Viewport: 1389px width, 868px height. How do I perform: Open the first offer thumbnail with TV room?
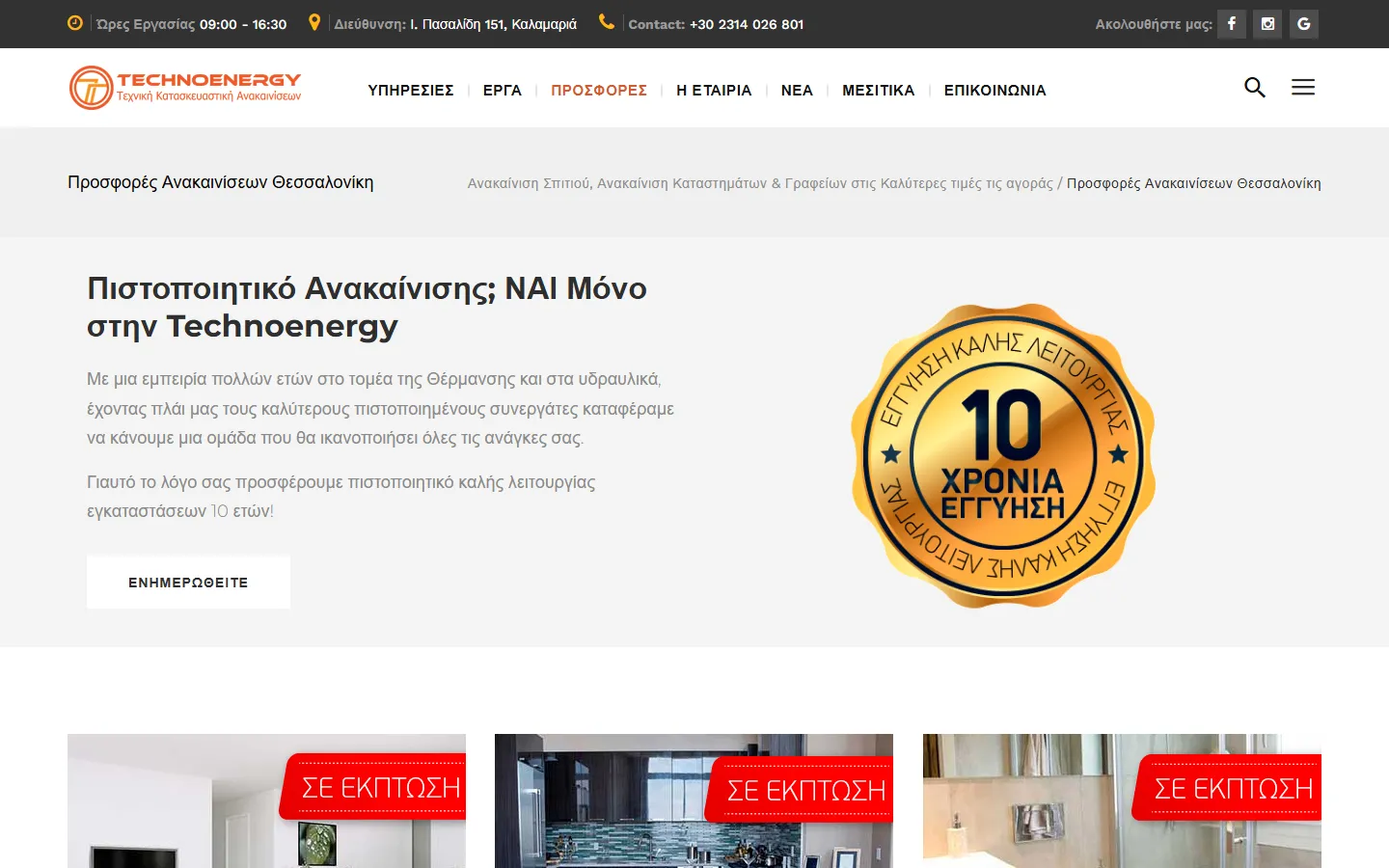coord(266,800)
